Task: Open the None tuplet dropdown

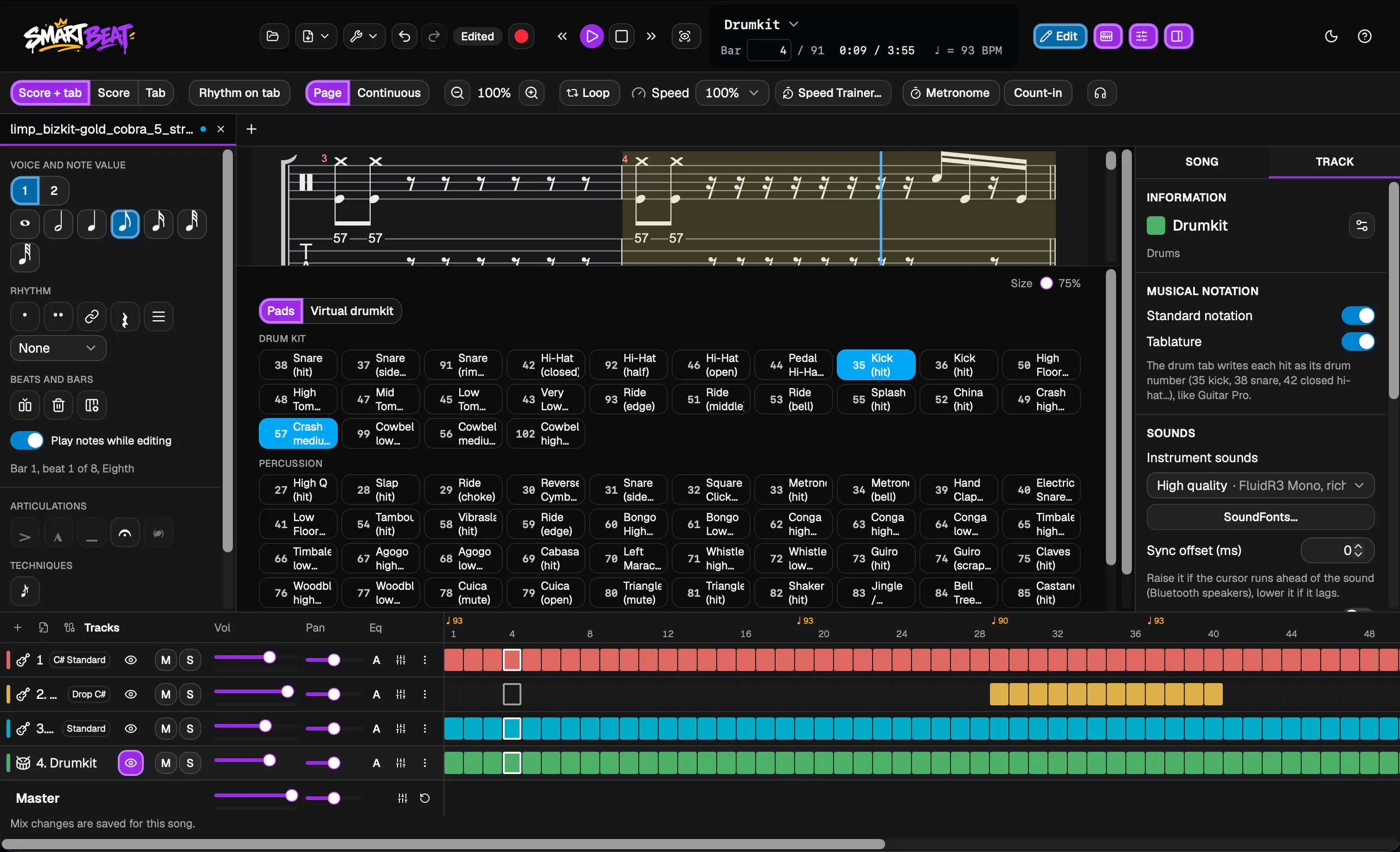Action: [58, 348]
